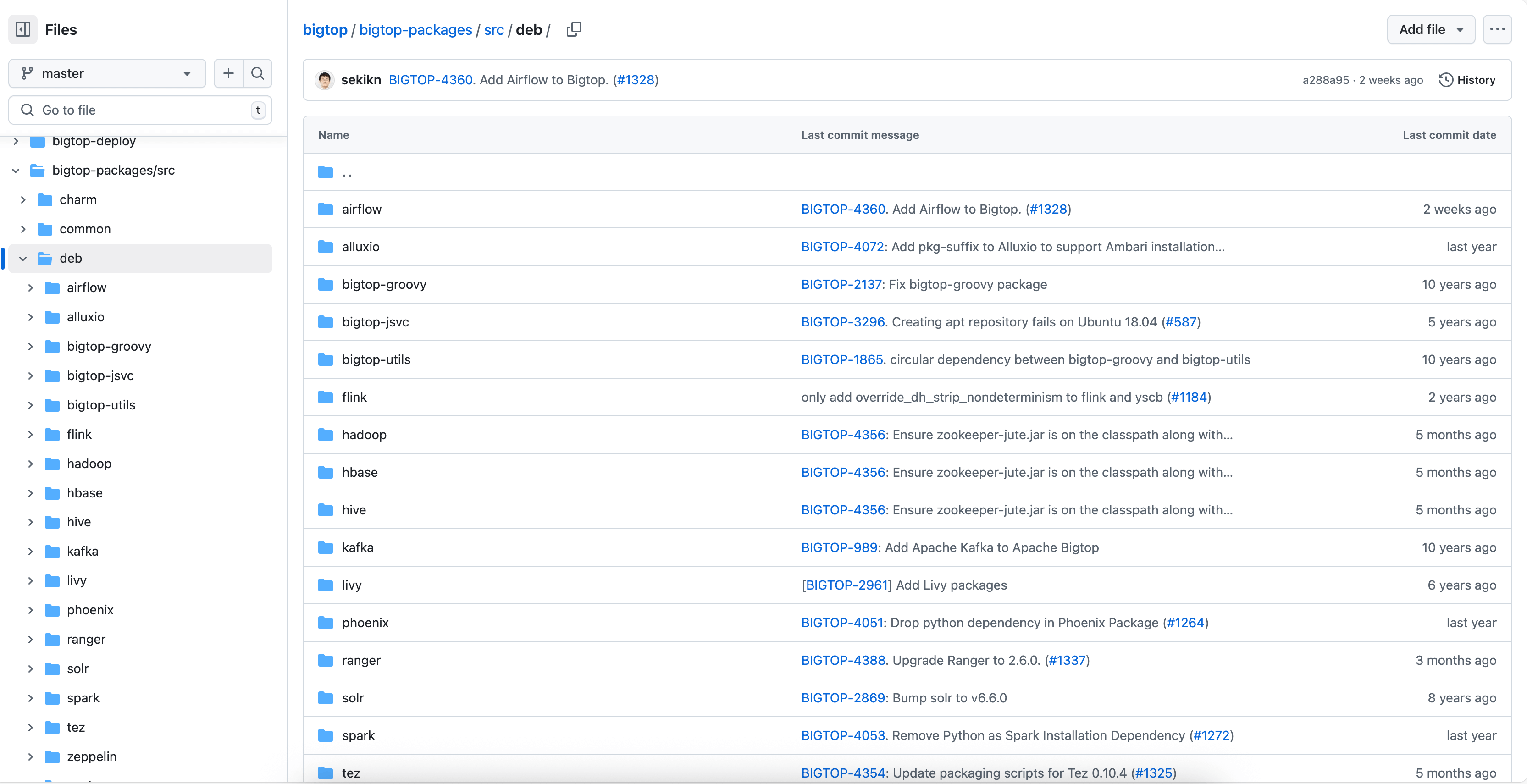
Task: Expand the spark tree chevron in the sidebar
Action: 31,698
